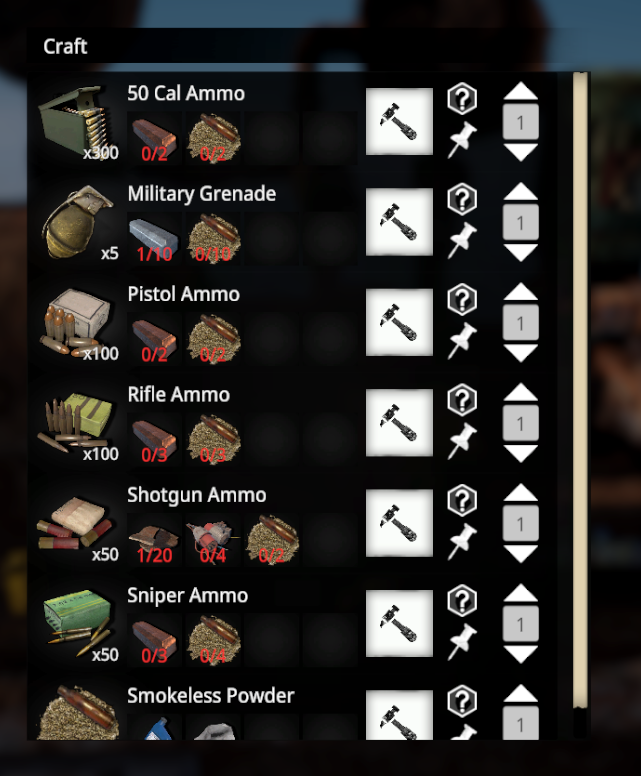
Task: Pin the Sniper Ammo recipe
Action: pos(462,641)
